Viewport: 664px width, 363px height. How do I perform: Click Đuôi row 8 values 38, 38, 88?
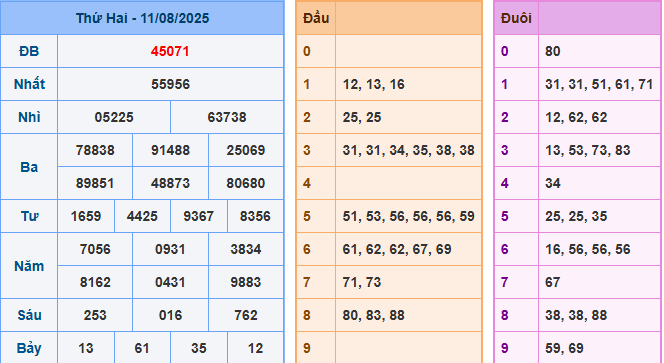(576, 316)
